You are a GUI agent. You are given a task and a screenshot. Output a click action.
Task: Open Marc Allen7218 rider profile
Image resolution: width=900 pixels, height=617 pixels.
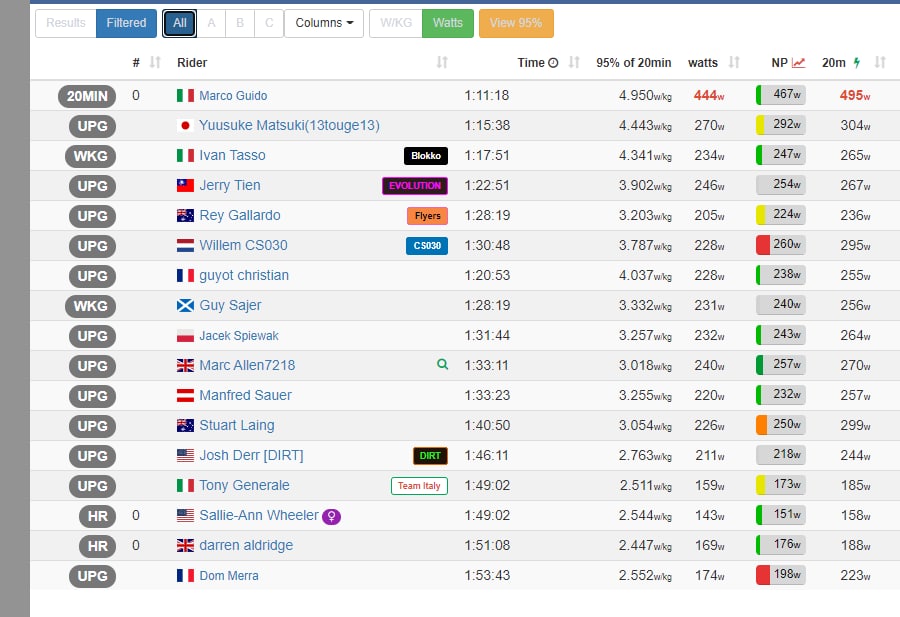tap(247, 365)
